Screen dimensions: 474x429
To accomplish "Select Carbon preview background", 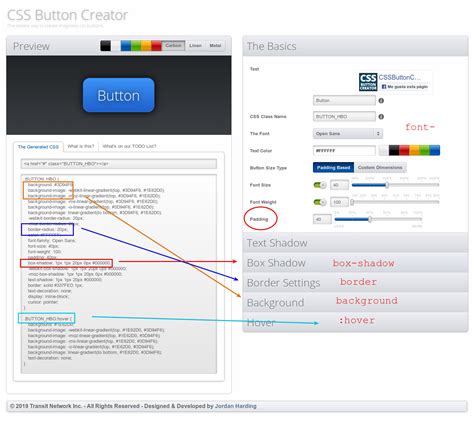I will (x=173, y=46).
